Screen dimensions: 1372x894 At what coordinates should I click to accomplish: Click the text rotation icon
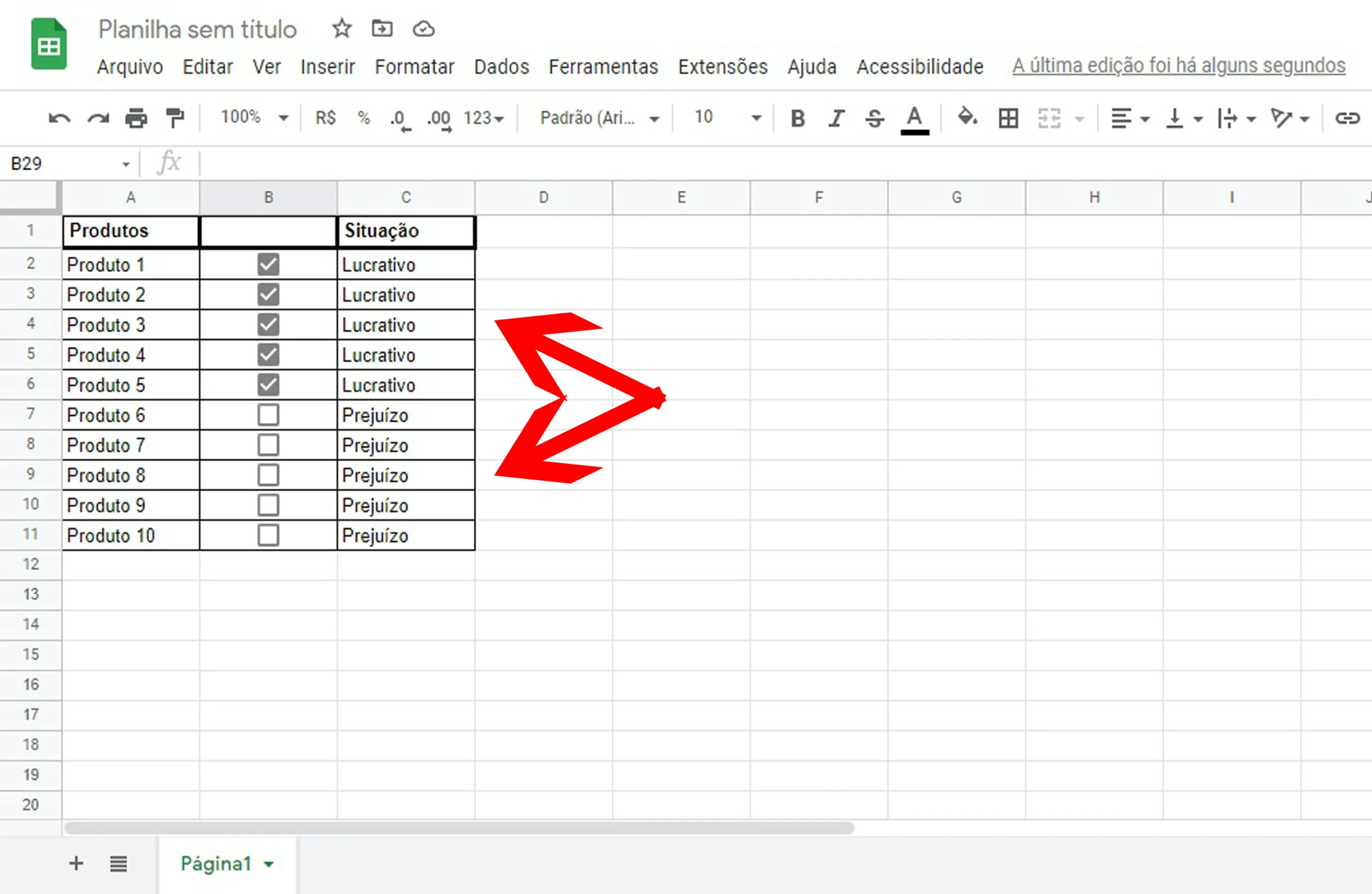click(1280, 118)
